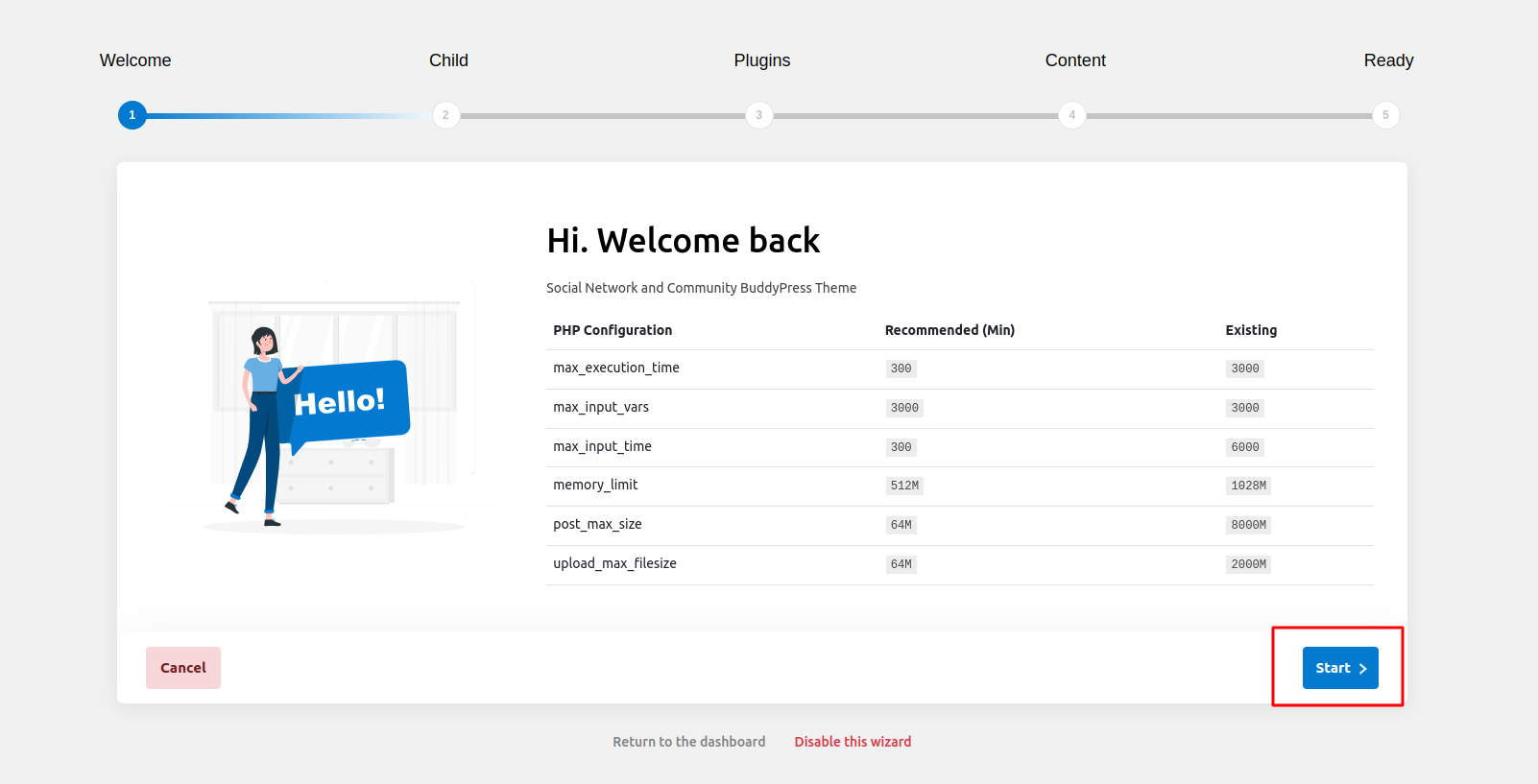This screenshot has width=1538, height=784.
Task: Click the Cancel button
Action: [183, 668]
